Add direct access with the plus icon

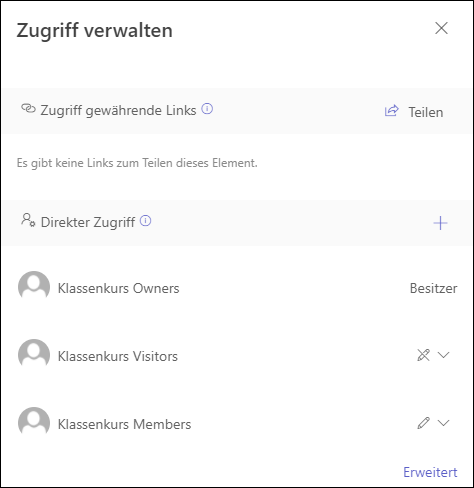(440, 223)
